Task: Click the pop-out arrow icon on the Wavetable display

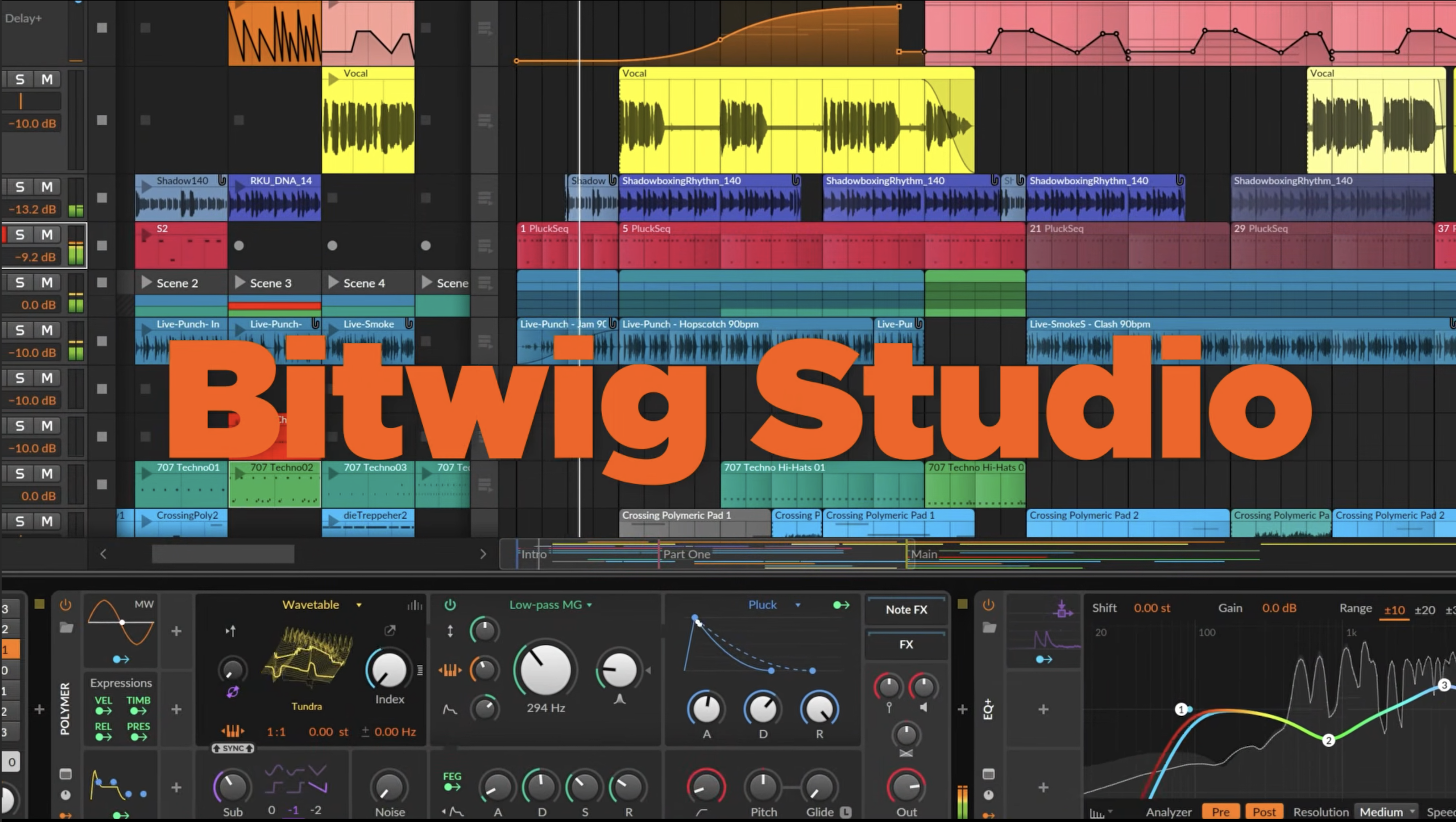Action: pyautogui.click(x=390, y=632)
